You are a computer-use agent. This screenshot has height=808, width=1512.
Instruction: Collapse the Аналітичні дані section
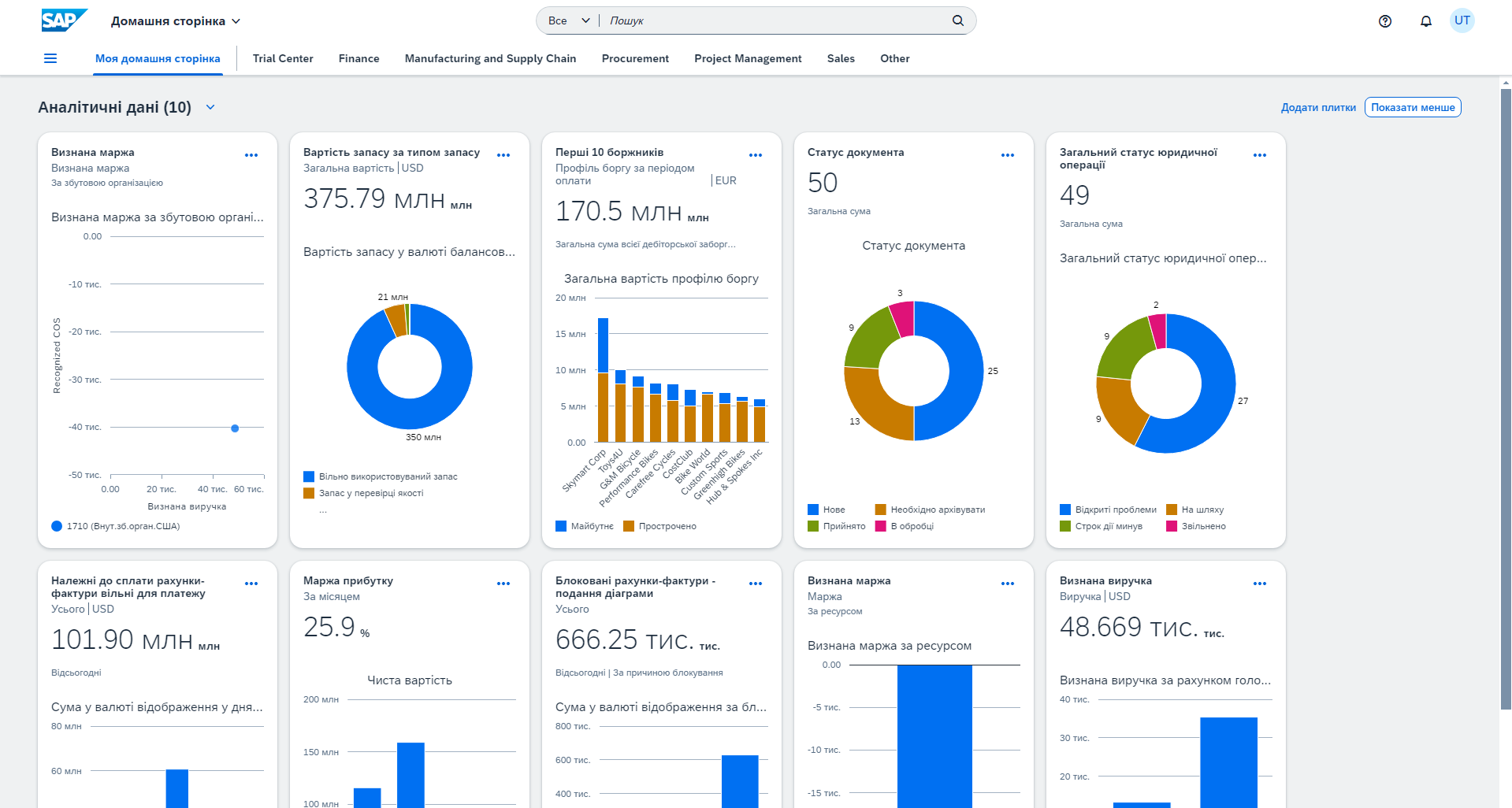pyautogui.click(x=210, y=107)
